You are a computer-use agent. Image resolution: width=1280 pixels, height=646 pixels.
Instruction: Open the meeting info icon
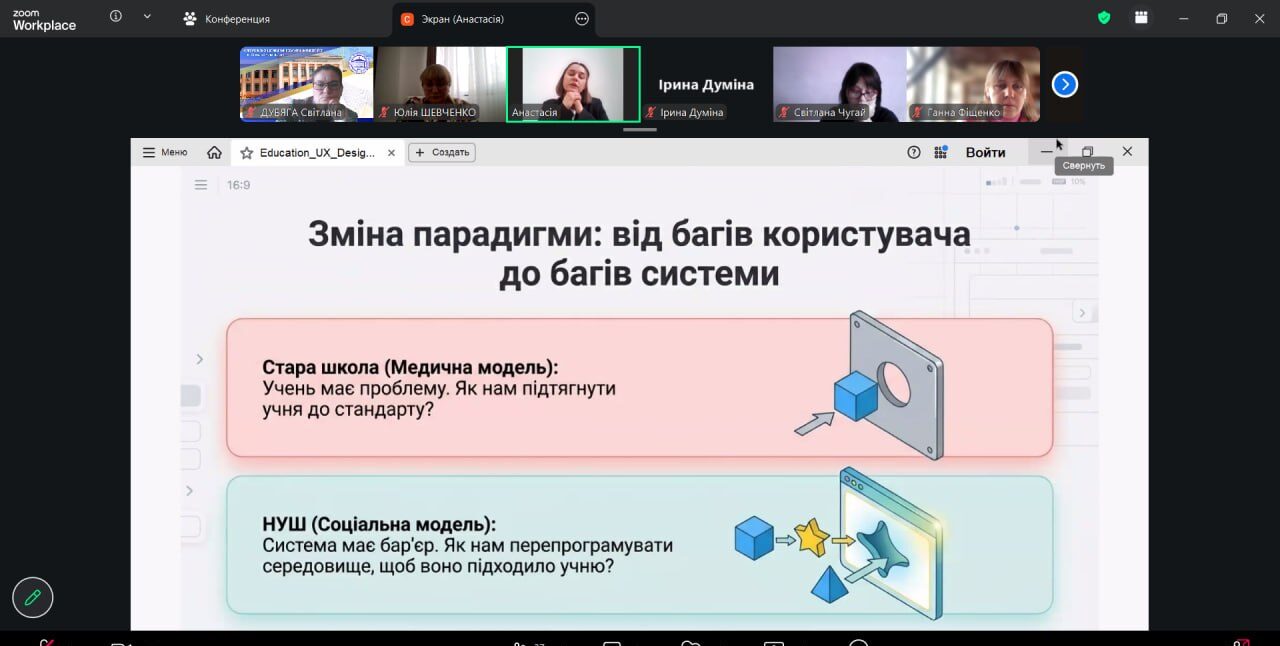[x=116, y=17]
